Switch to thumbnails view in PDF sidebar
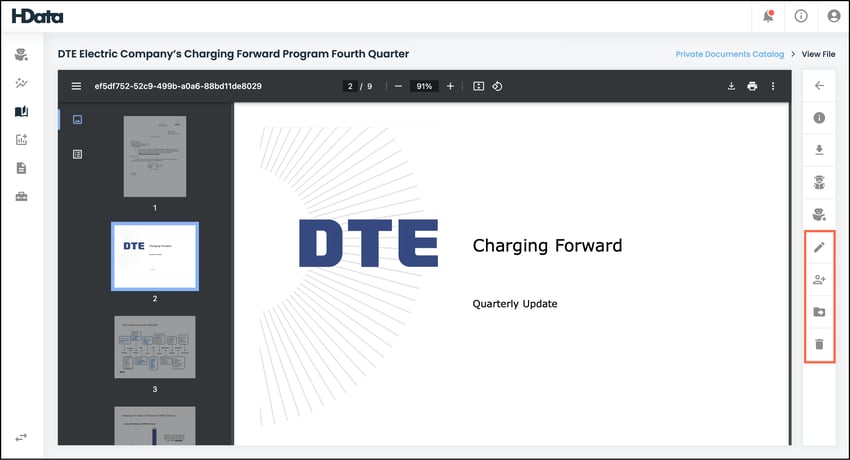850x460 pixels. 78,119
